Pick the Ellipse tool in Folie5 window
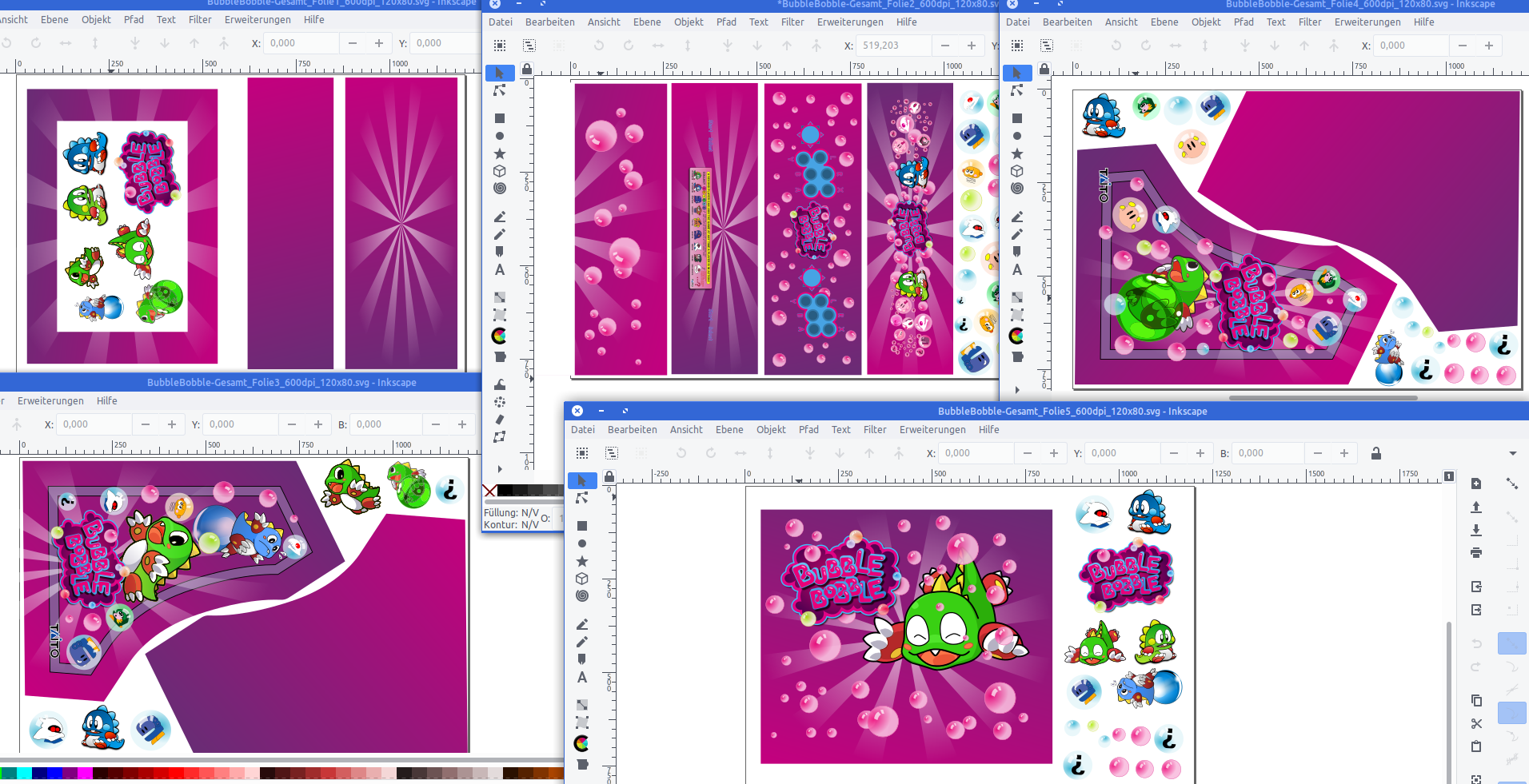The width and height of the screenshot is (1529, 784). (x=582, y=543)
